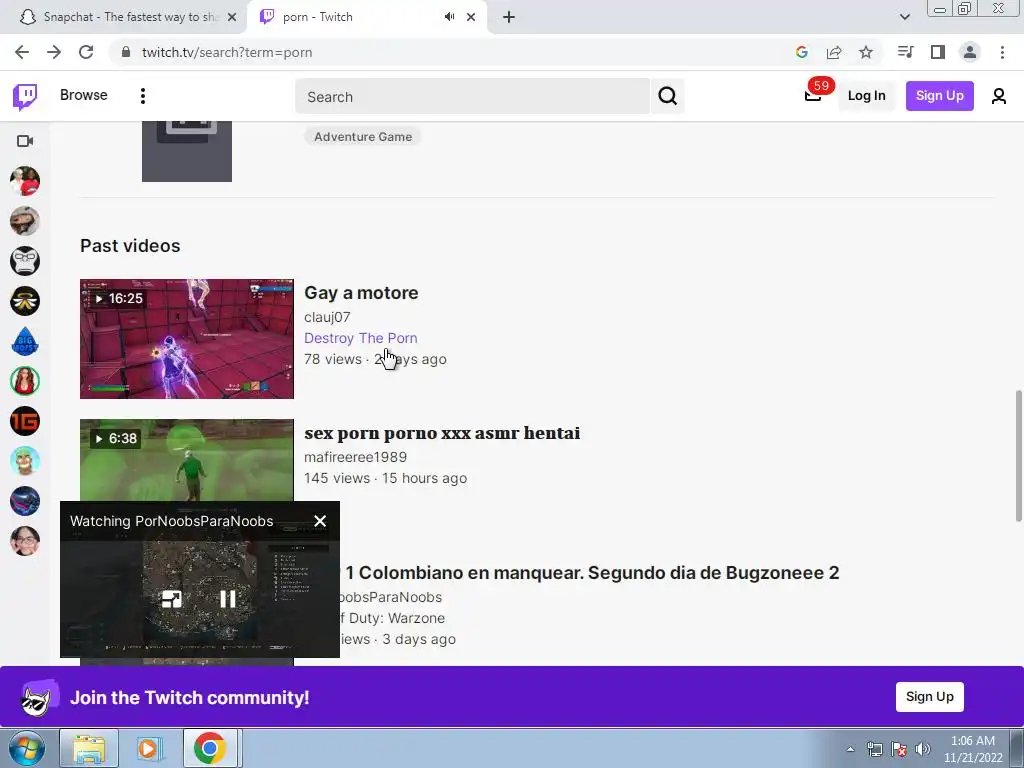Pause the mini player stream
The height and width of the screenshot is (768, 1024).
click(227, 599)
